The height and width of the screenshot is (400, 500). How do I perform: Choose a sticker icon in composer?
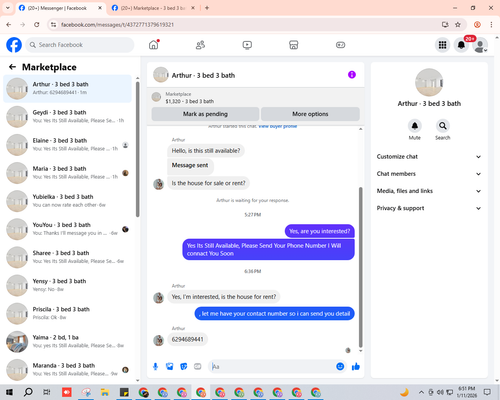[184, 367]
